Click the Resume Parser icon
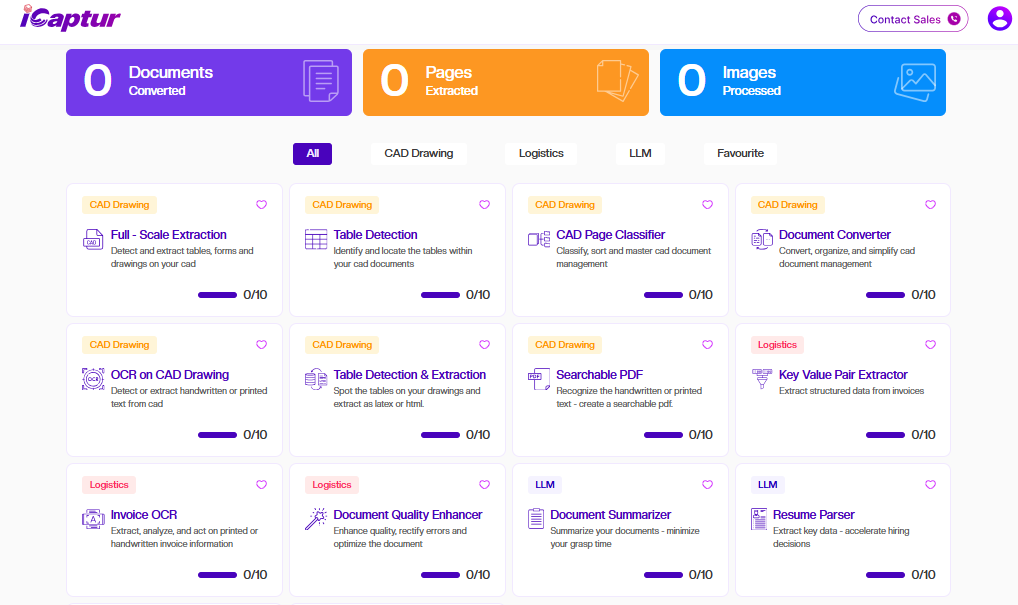1018x605 pixels. [x=760, y=520]
